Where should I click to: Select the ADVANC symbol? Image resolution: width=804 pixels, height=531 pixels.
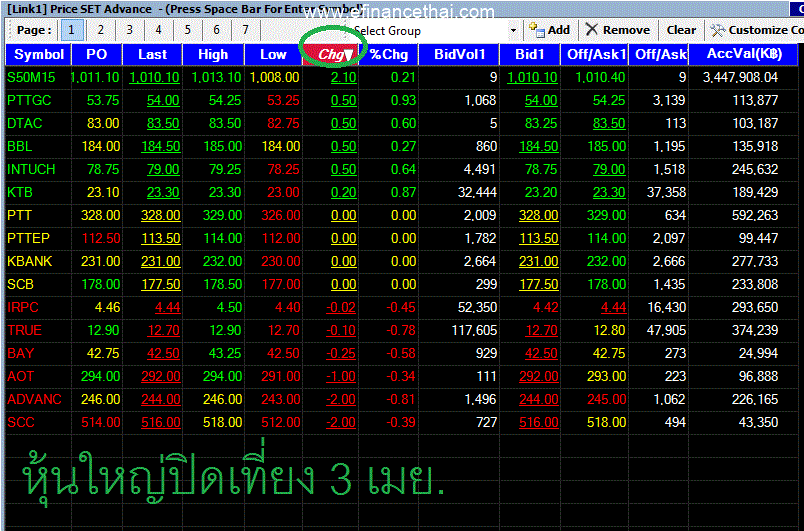coord(34,400)
